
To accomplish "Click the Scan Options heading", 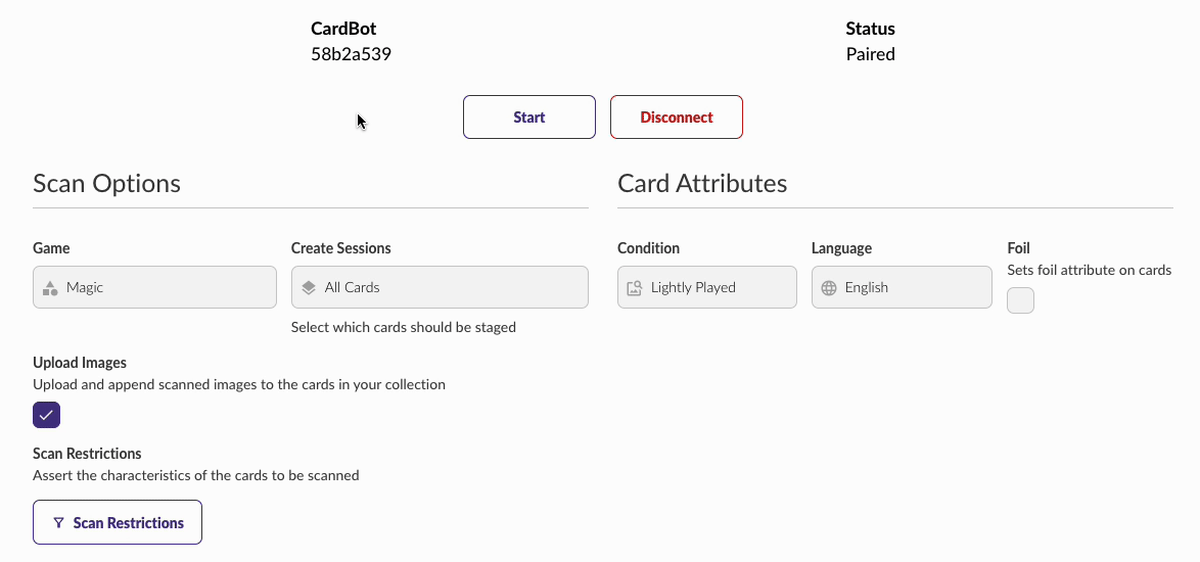I will tap(107, 184).
